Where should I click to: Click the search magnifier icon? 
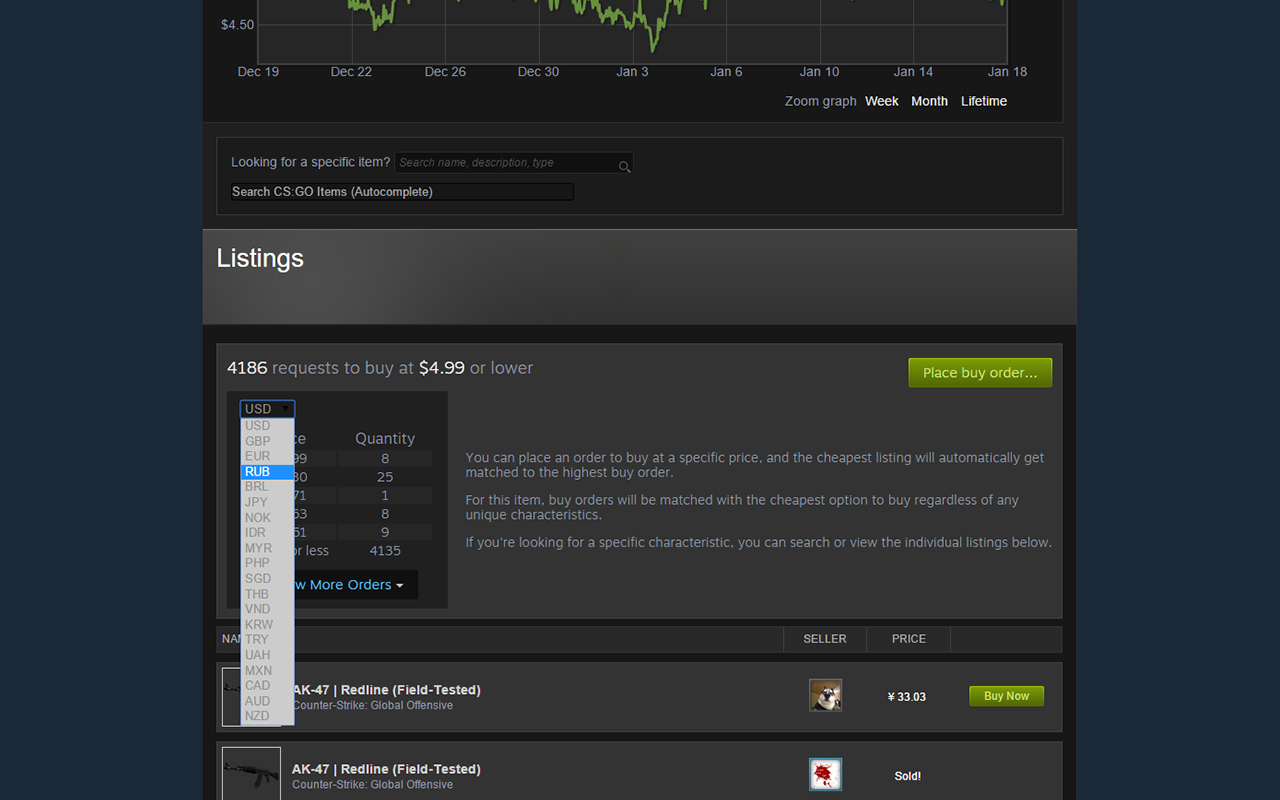coord(624,166)
